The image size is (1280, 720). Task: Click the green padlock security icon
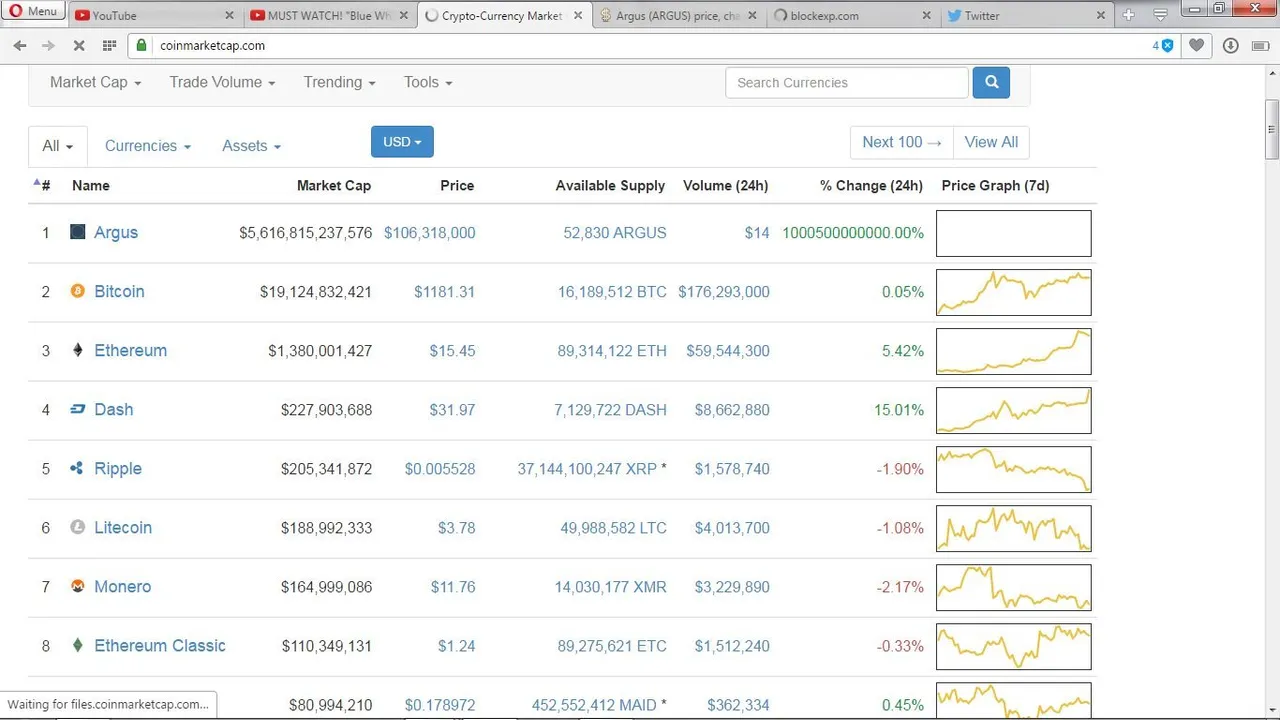[x=142, y=45]
